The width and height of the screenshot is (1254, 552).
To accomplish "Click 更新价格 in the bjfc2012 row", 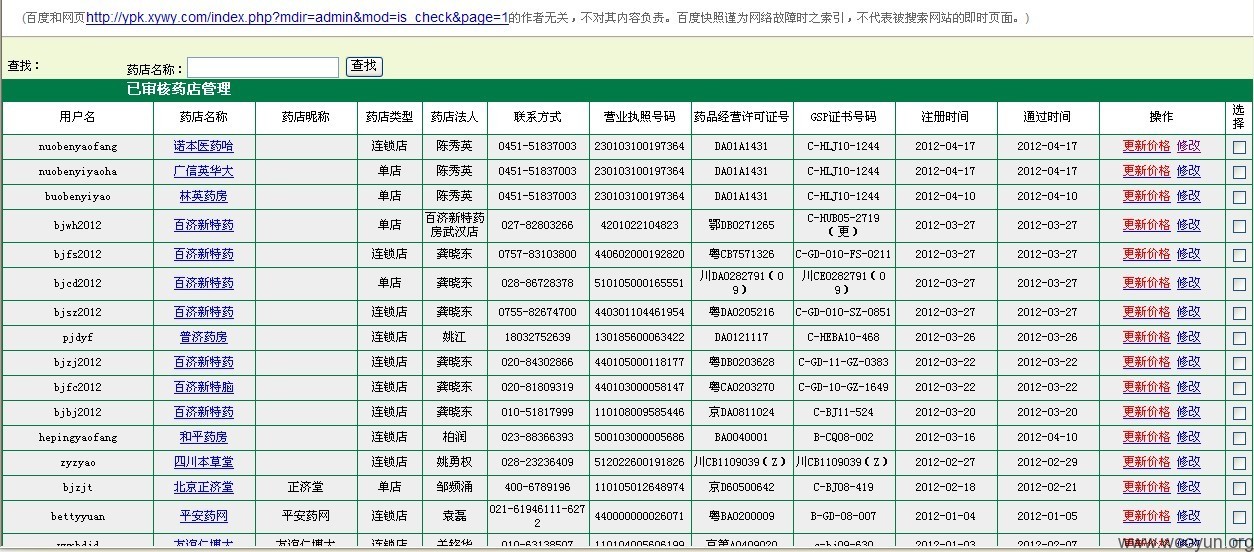I will click(x=1146, y=387).
